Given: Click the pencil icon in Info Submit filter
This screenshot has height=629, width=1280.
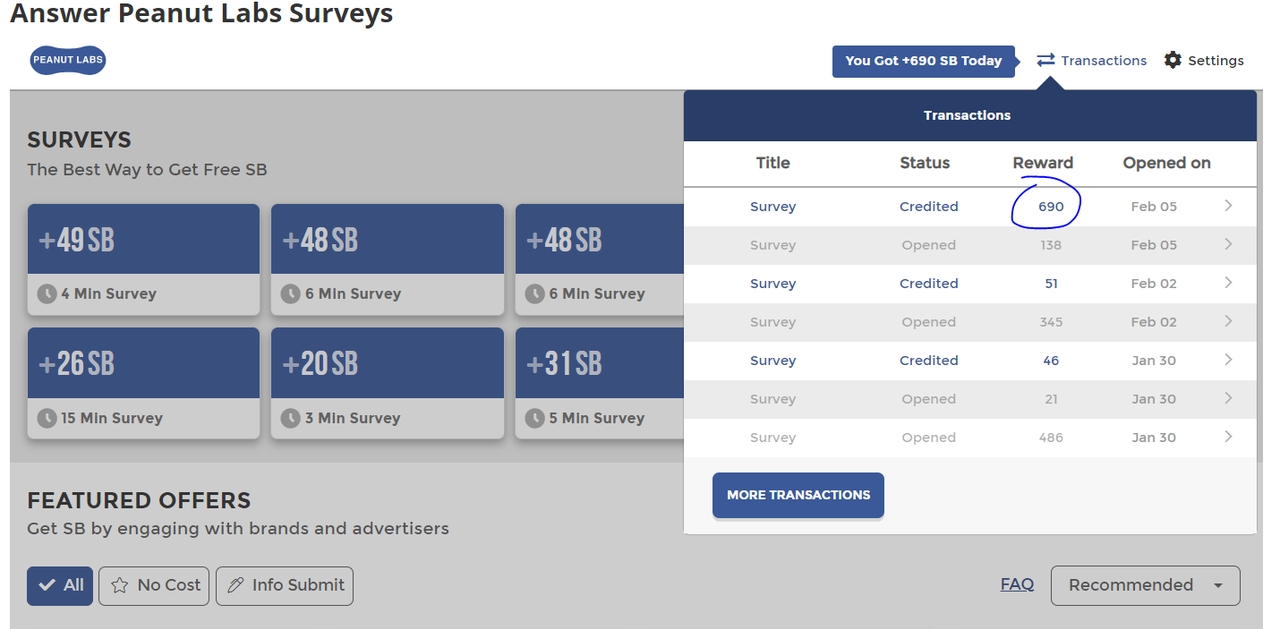Looking at the screenshot, I should 236,586.
